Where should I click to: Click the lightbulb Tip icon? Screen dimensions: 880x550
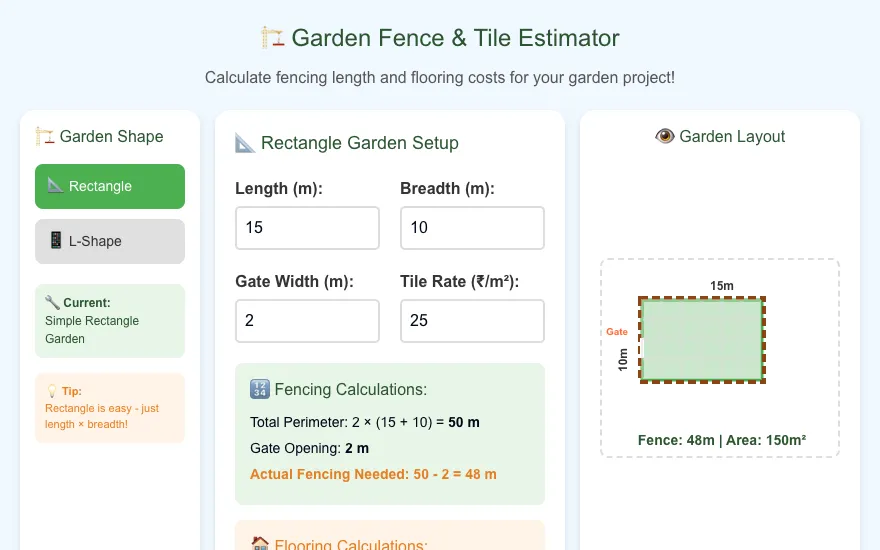[x=52, y=391]
